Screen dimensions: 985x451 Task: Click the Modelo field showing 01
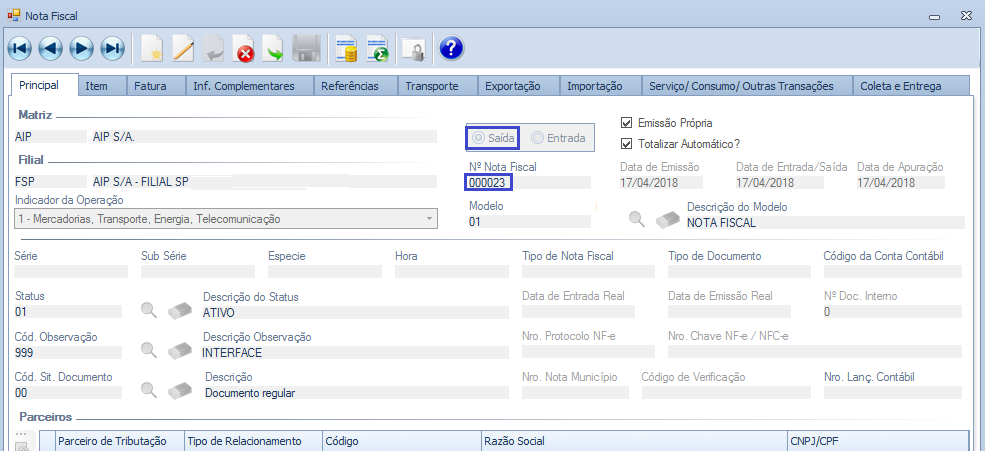click(528, 221)
